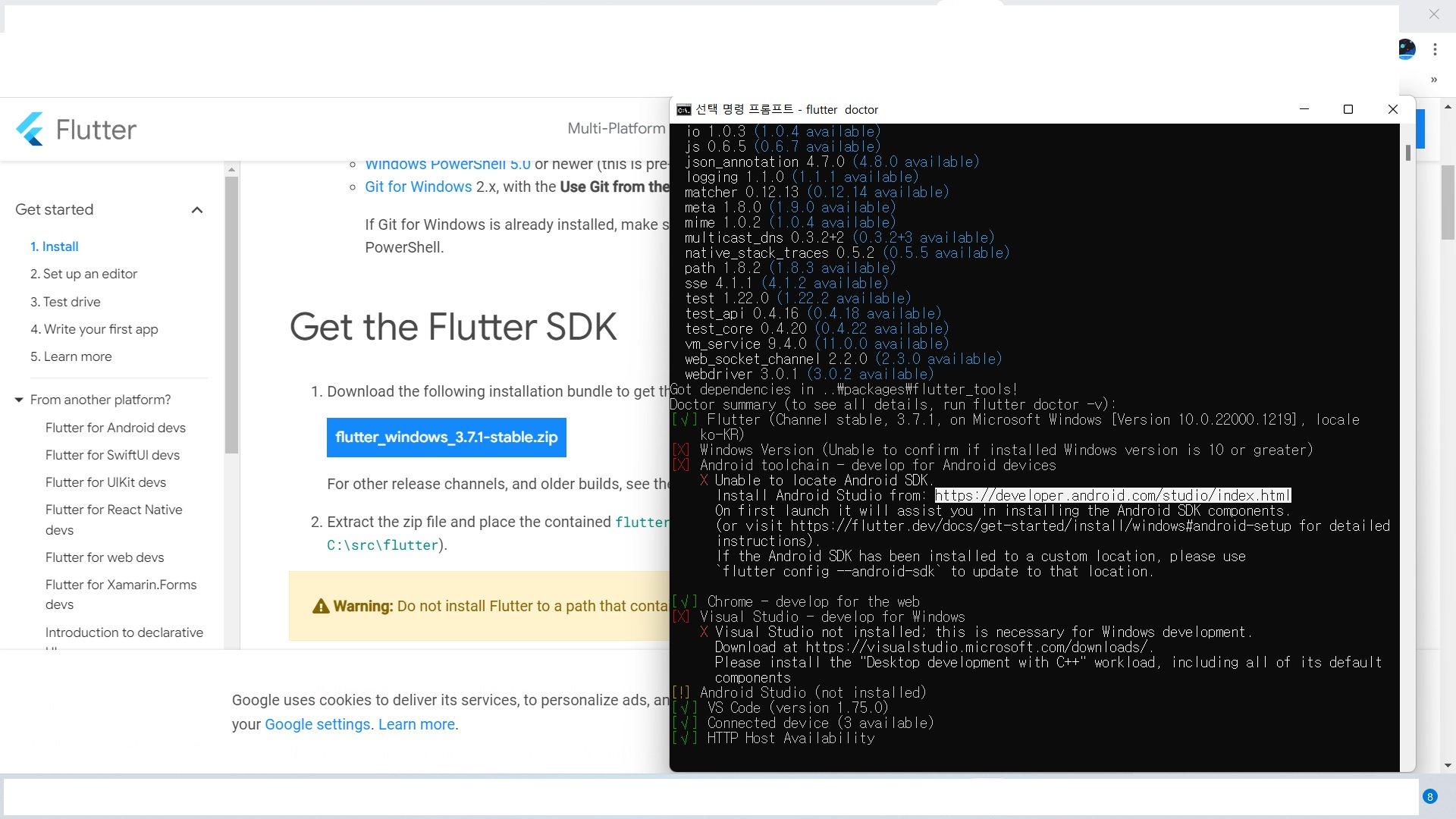
Task: Open browser profile avatar
Action: pos(1407,49)
